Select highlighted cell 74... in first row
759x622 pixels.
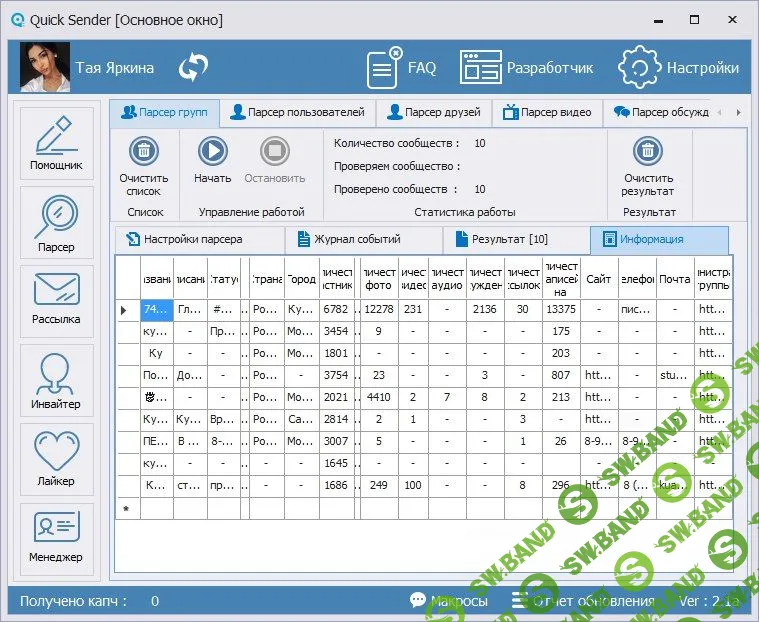click(156, 309)
